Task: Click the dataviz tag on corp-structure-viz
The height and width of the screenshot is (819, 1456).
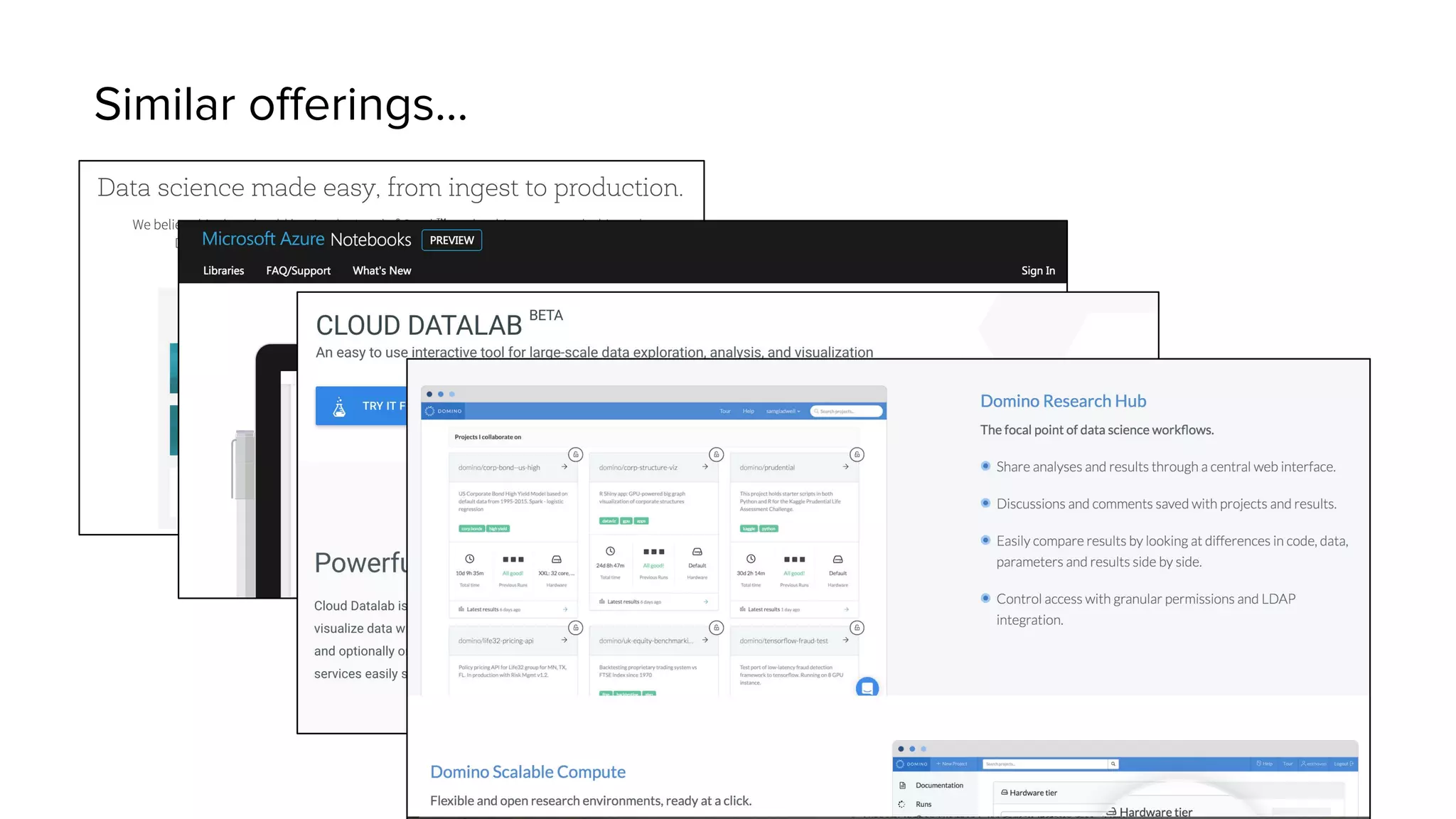Action: click(609, 521)
